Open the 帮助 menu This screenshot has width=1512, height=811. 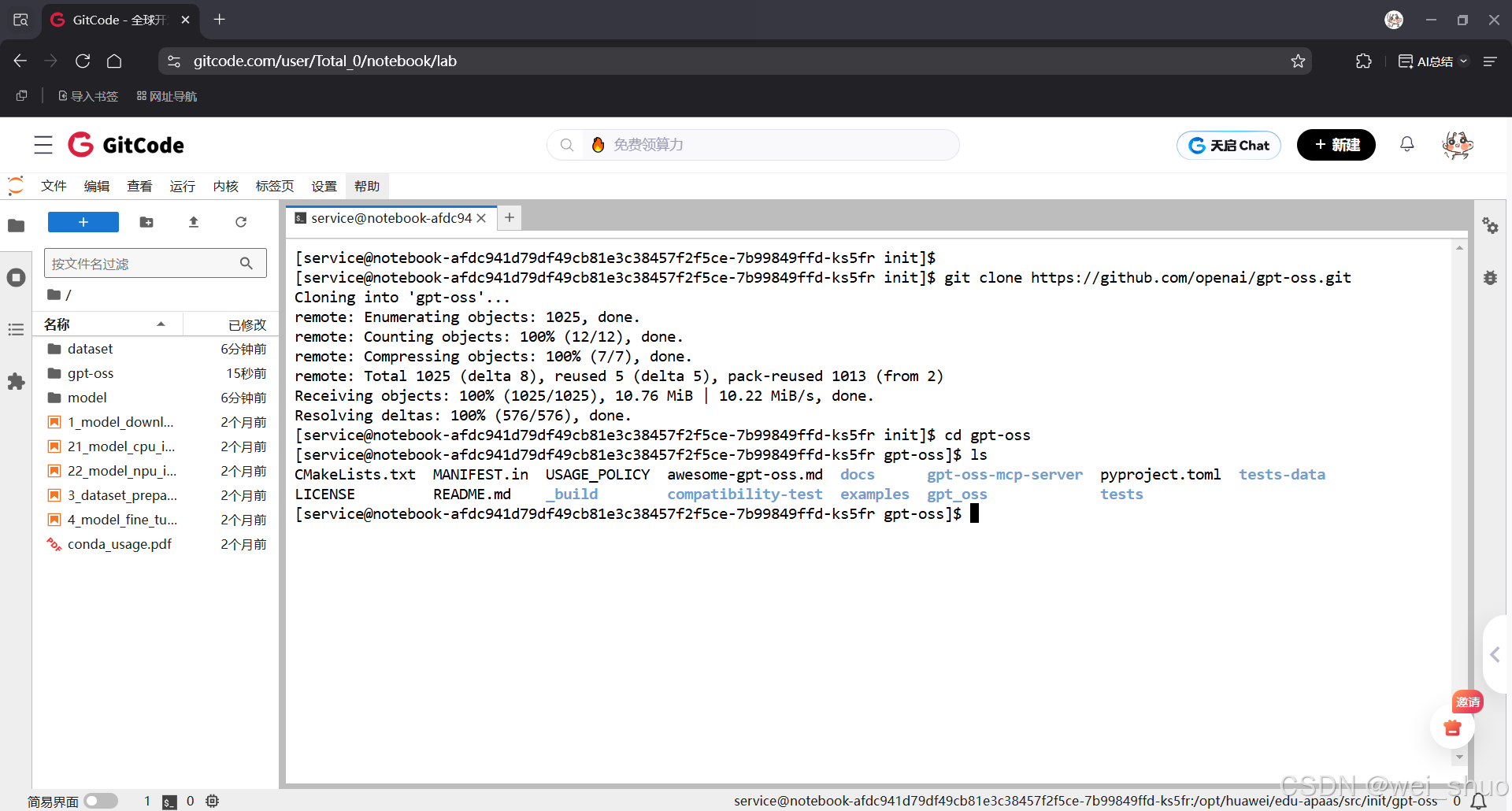click(367, 186)
